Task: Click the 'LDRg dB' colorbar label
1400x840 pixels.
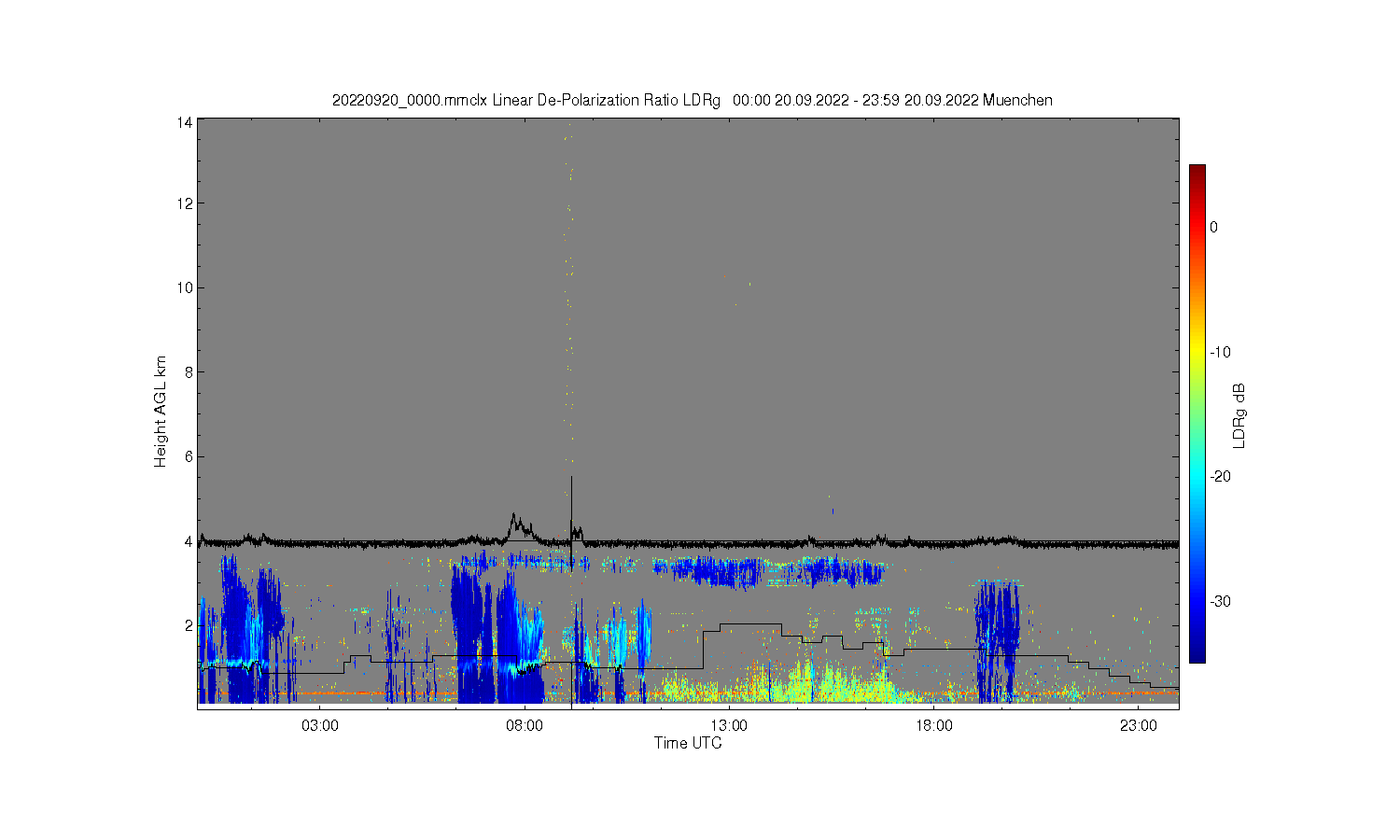Action: coord(1239,415)
